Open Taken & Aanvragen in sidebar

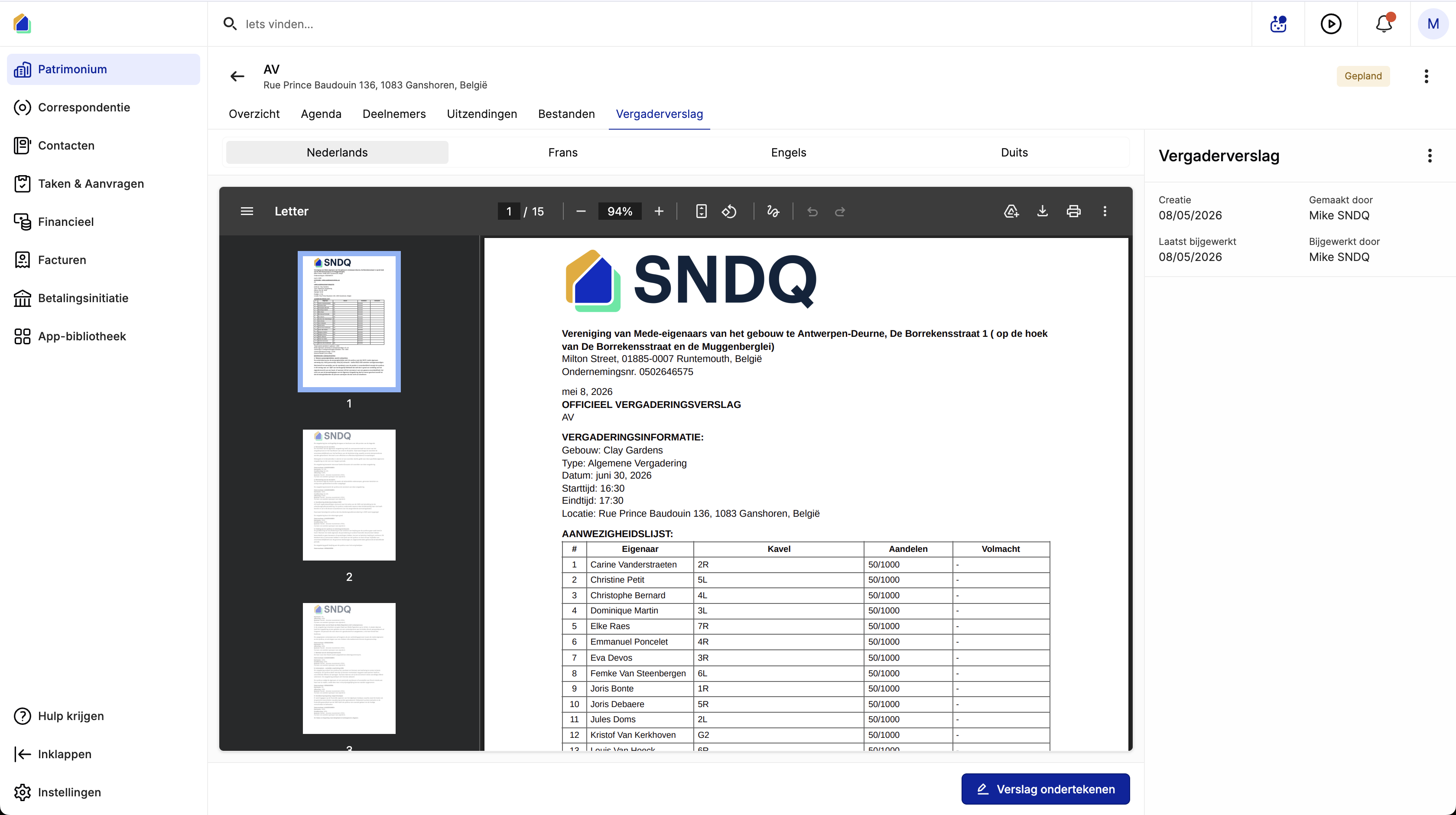click(104, 184)
